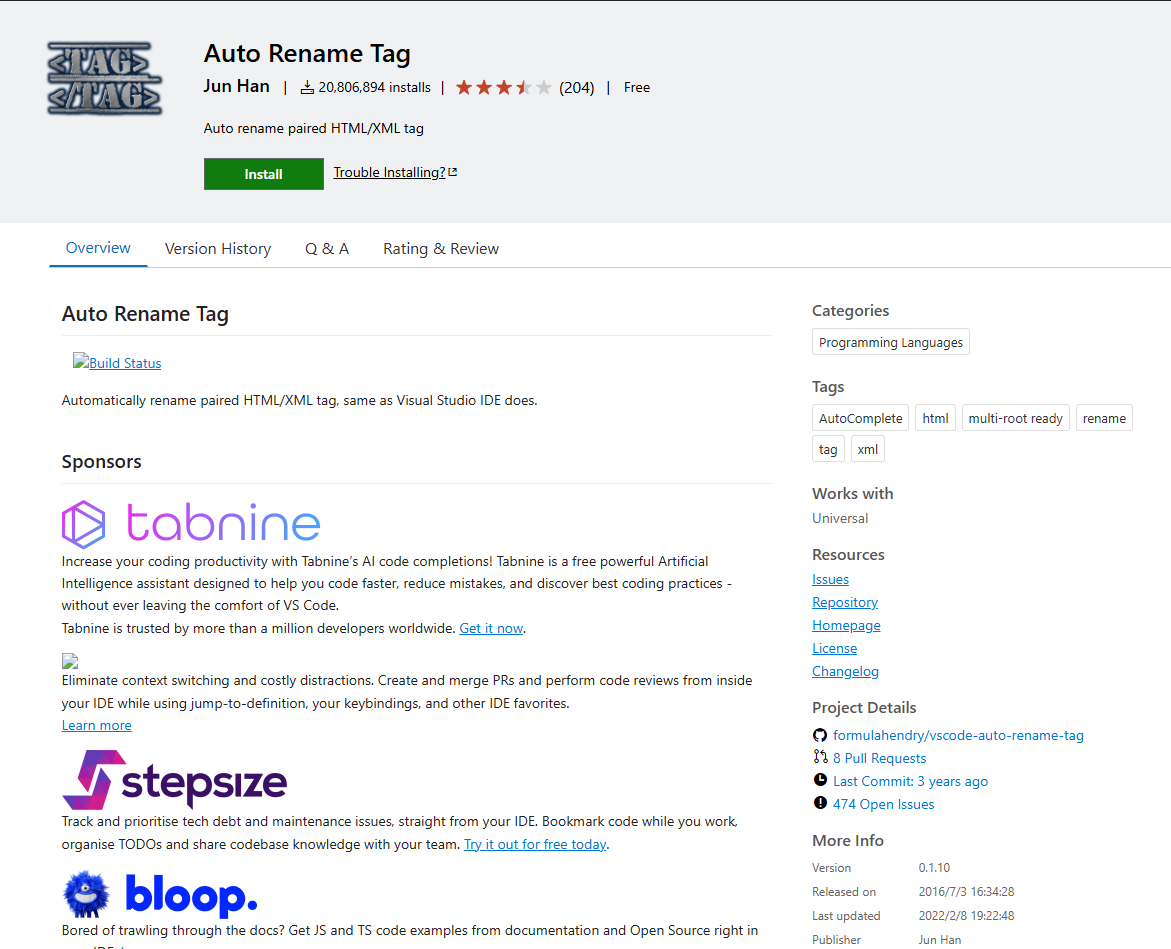Screen dimensions: 1171x949
Task: Click the 20,806,894 installs text
Action: (x=374, y=88)
